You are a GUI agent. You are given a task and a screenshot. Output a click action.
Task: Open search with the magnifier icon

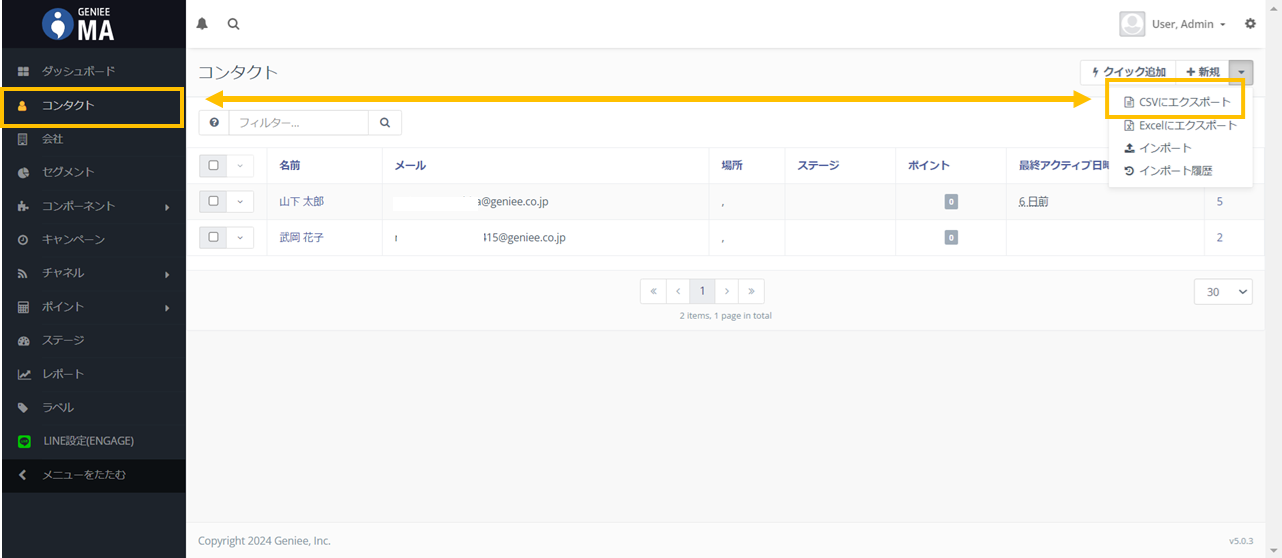click(233, 24)
